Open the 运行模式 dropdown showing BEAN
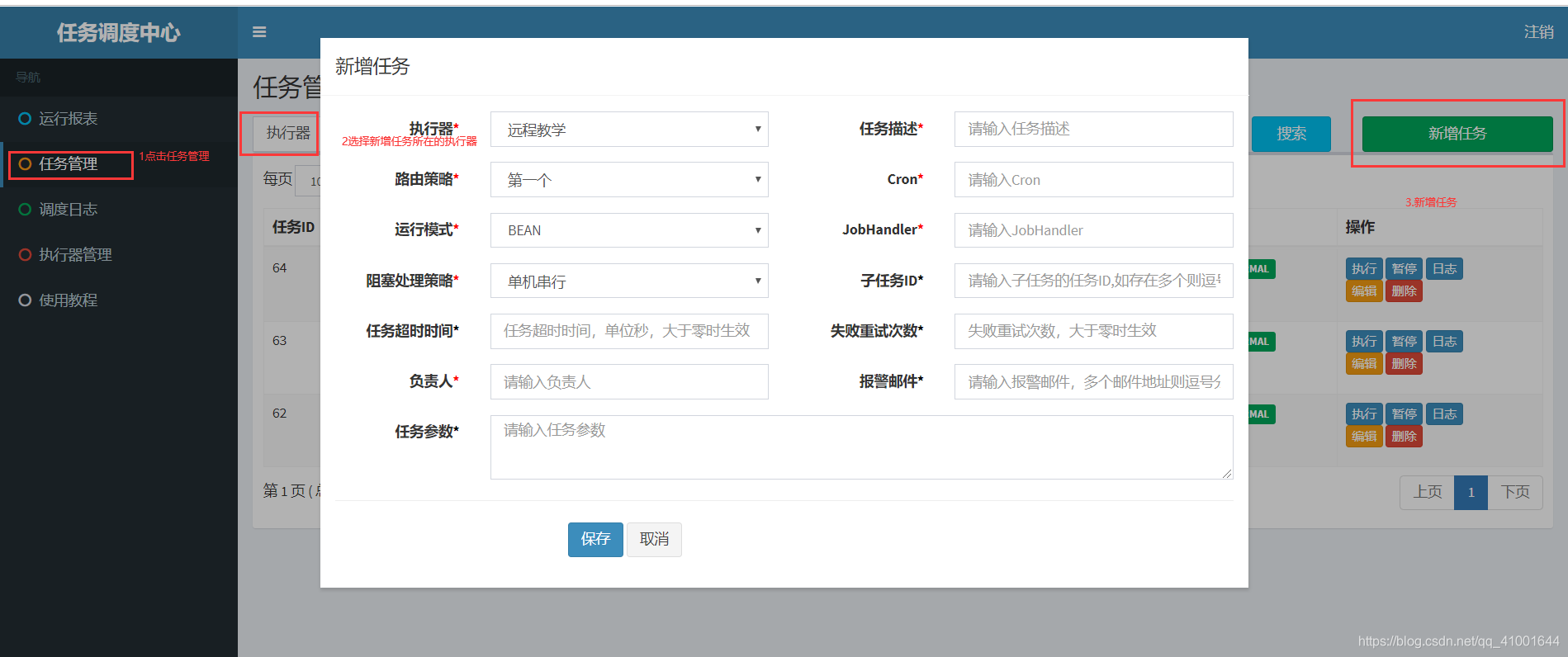Viewport: 1568px width, 657px height. coord(629,230)
